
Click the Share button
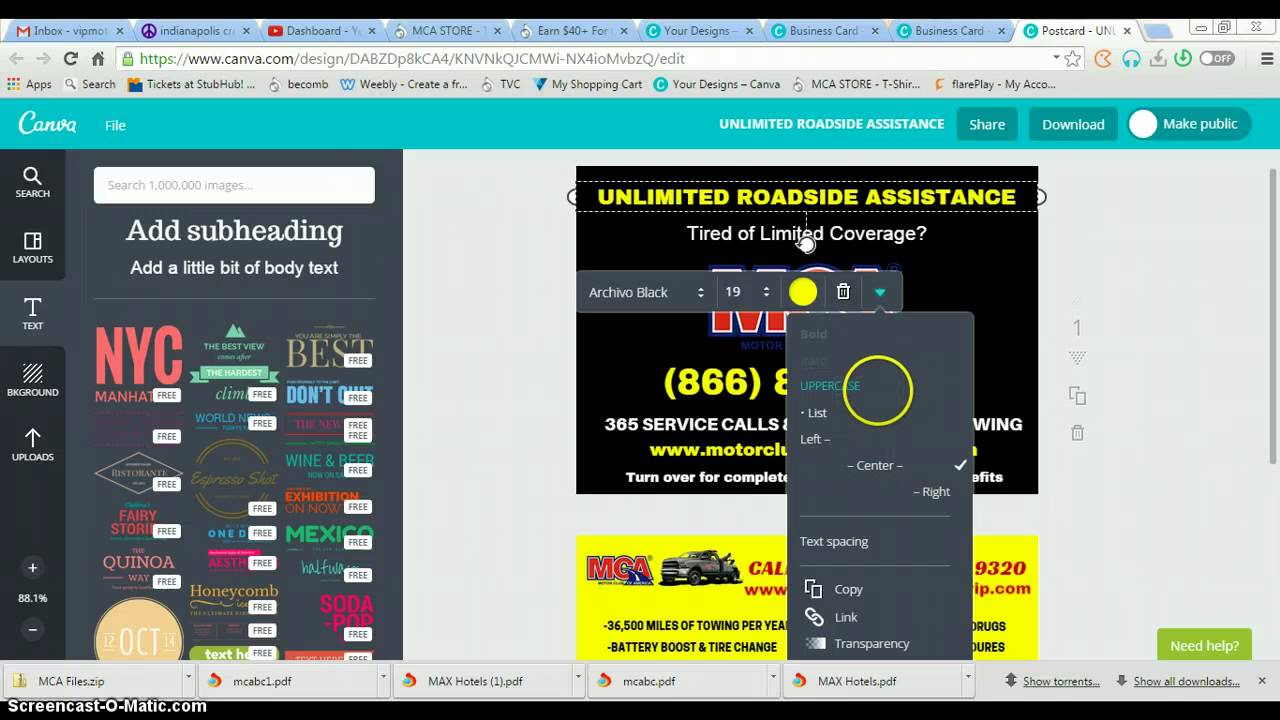click(x=987, y=124)
